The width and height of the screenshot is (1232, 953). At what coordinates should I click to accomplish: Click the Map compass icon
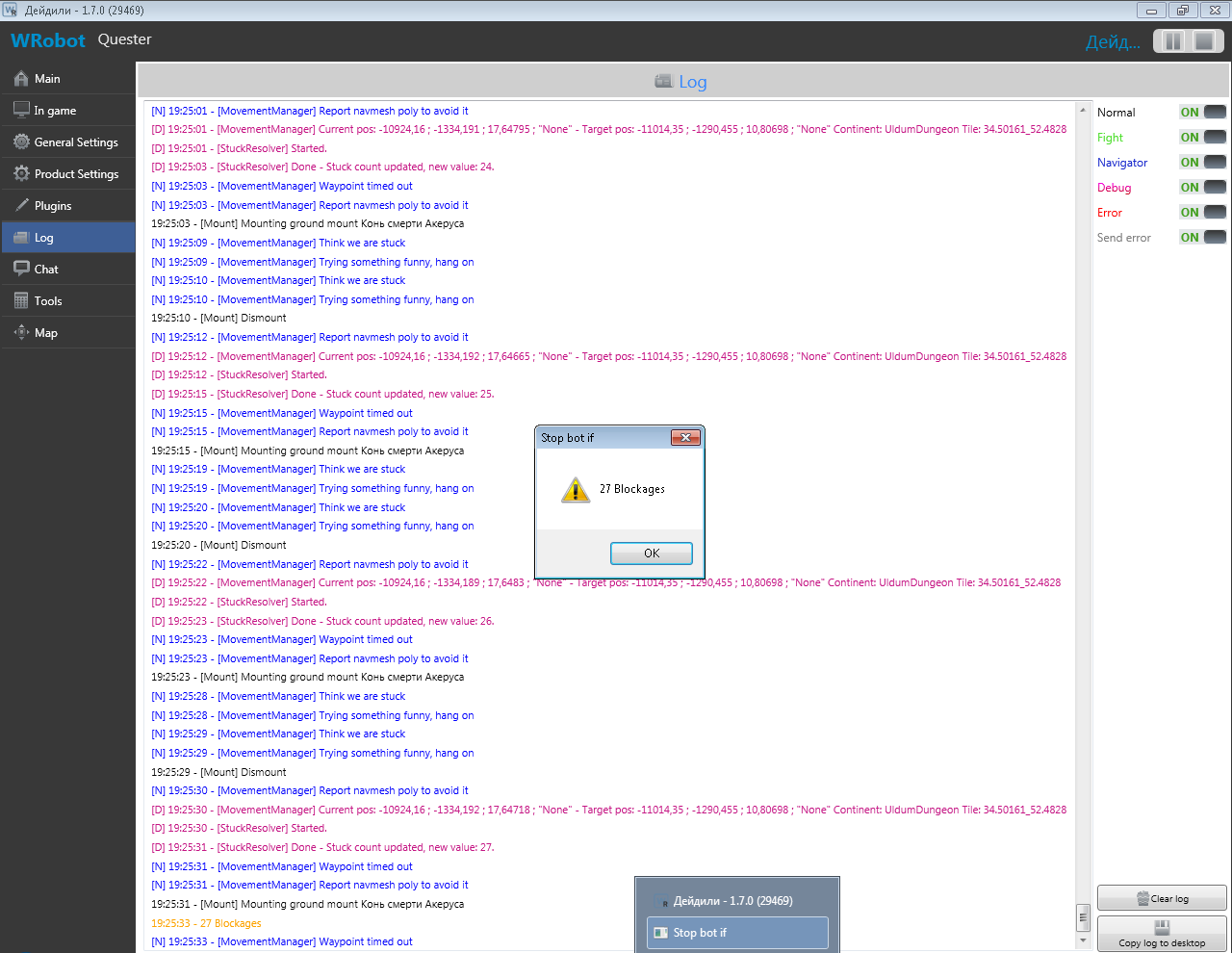pos(21,332)
